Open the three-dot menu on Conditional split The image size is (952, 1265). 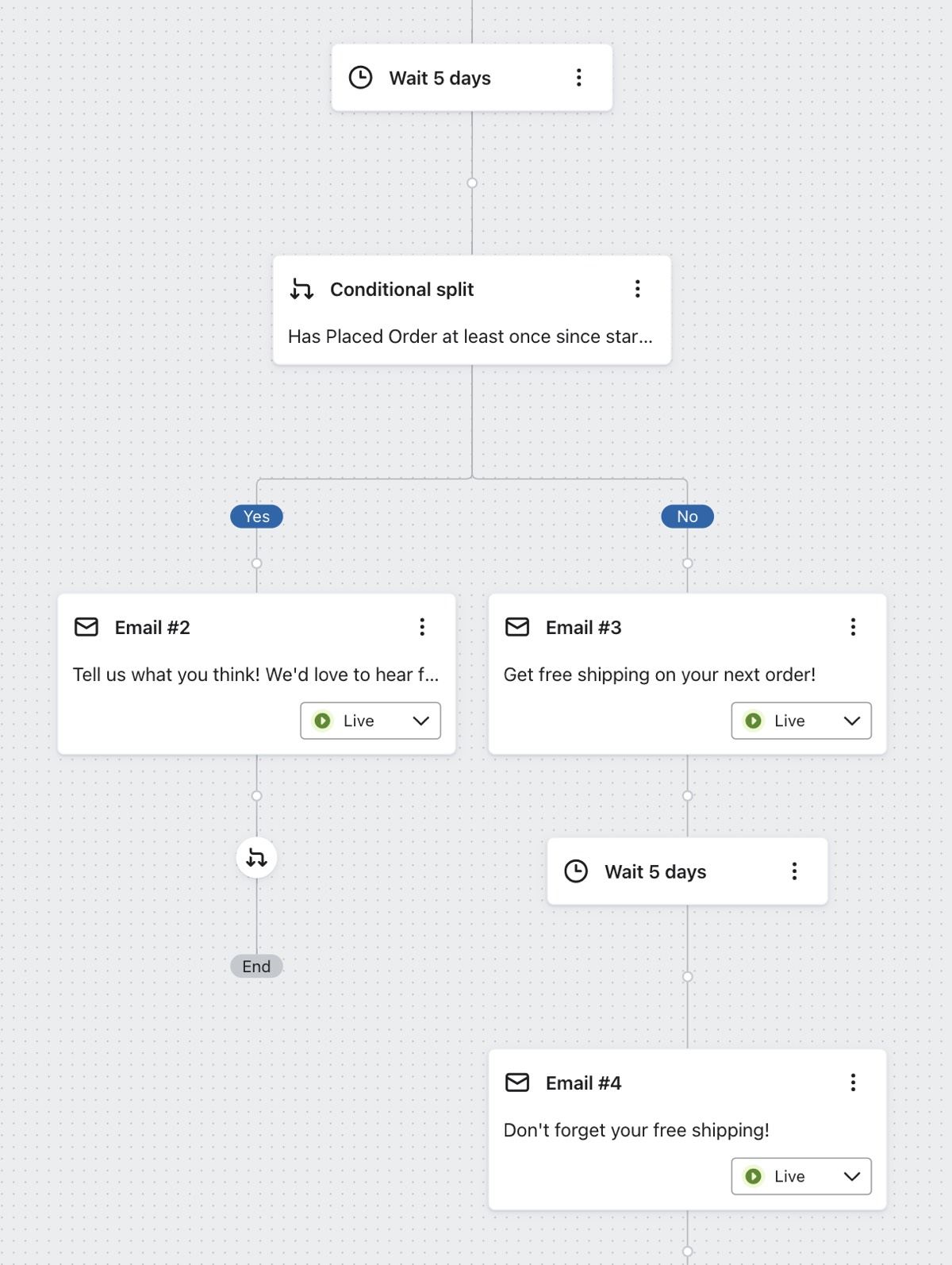pyautogui.click(x=637, y=289)
